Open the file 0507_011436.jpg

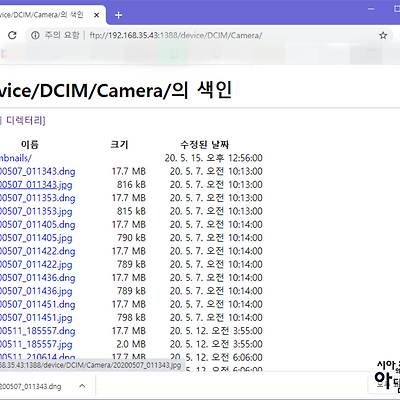pos(36,291)
